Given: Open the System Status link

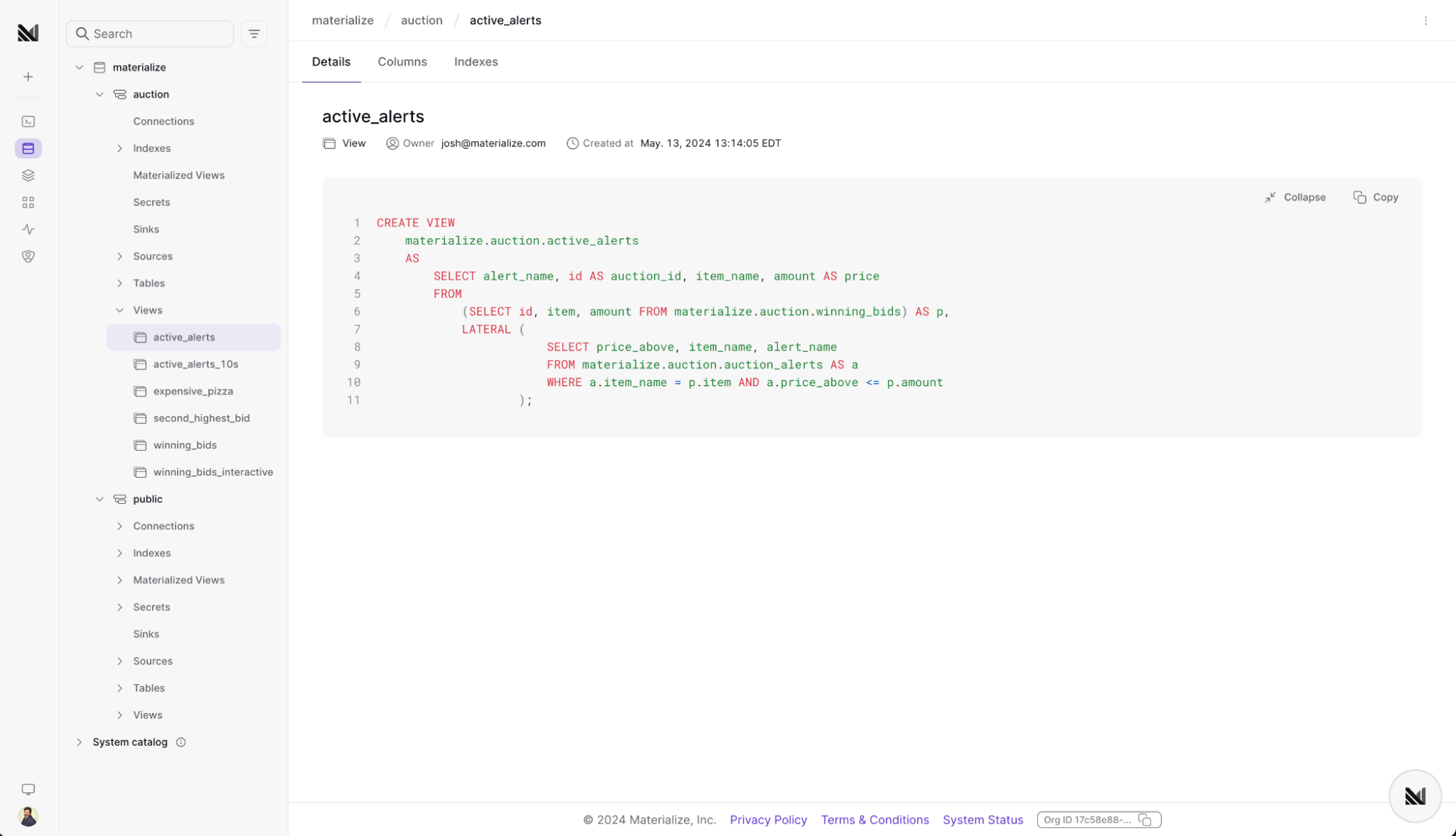Looking at the screenshot, I should 983,820.
